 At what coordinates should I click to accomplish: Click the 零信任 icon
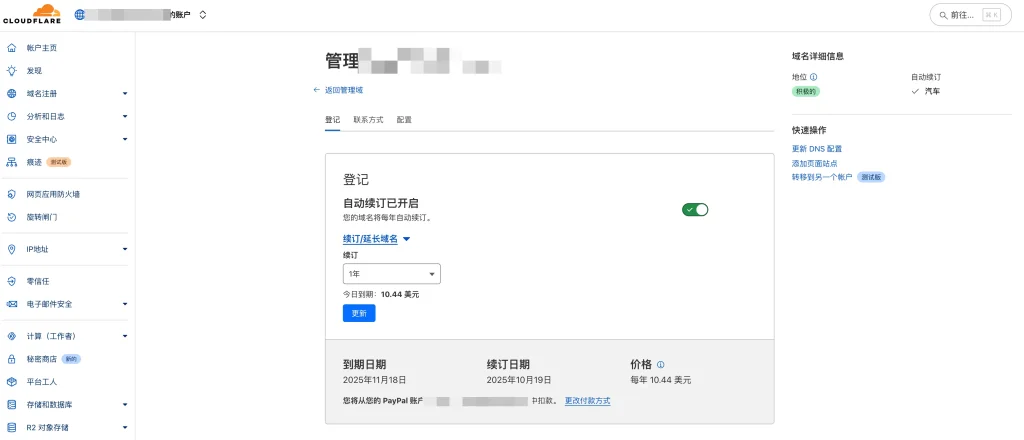click(x=11, y=281)
